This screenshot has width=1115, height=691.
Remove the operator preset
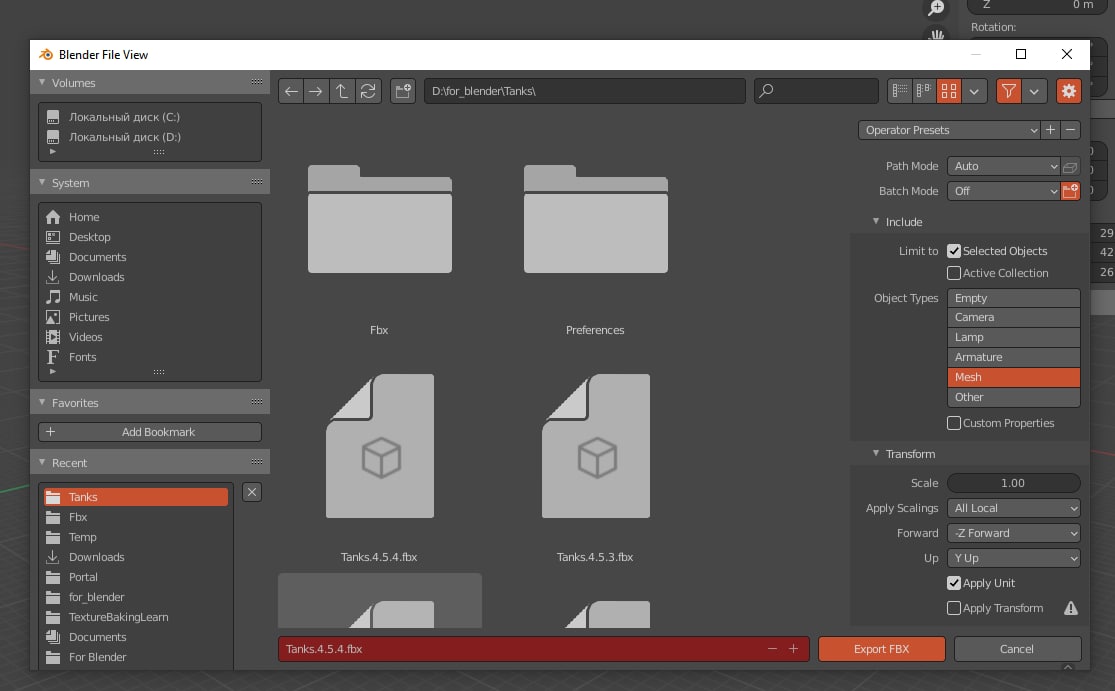click(x=1070, y=130)
